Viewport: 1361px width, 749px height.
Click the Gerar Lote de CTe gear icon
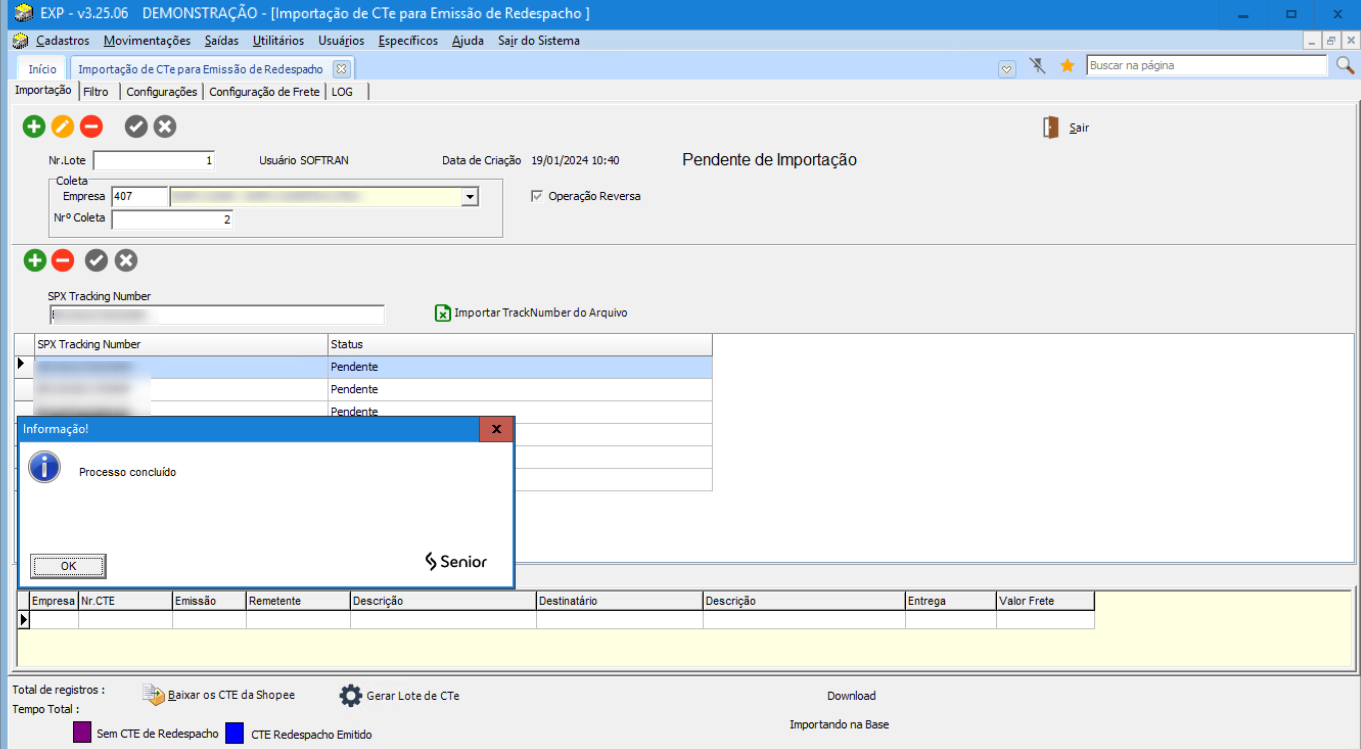350,696
